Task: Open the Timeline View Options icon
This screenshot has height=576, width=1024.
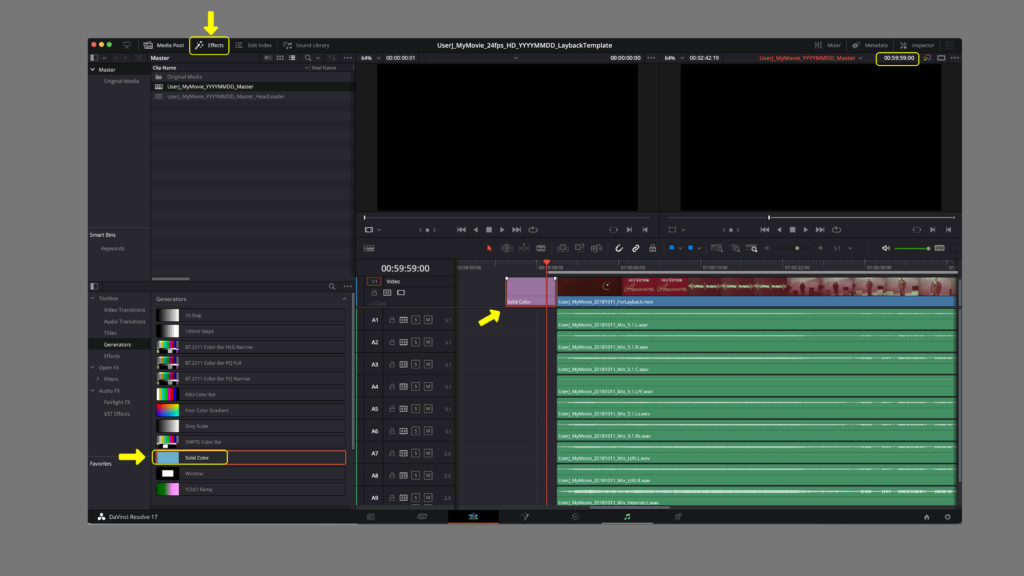Action: pyautogui.click(x=369, y=248)
